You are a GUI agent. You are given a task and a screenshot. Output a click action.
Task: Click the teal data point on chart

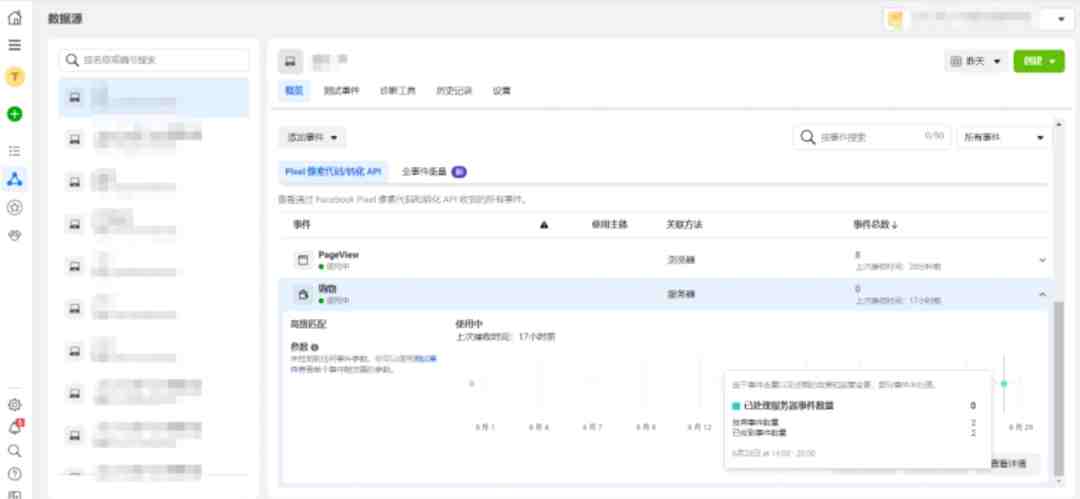pyautogui.click(x=1004, y=383)
